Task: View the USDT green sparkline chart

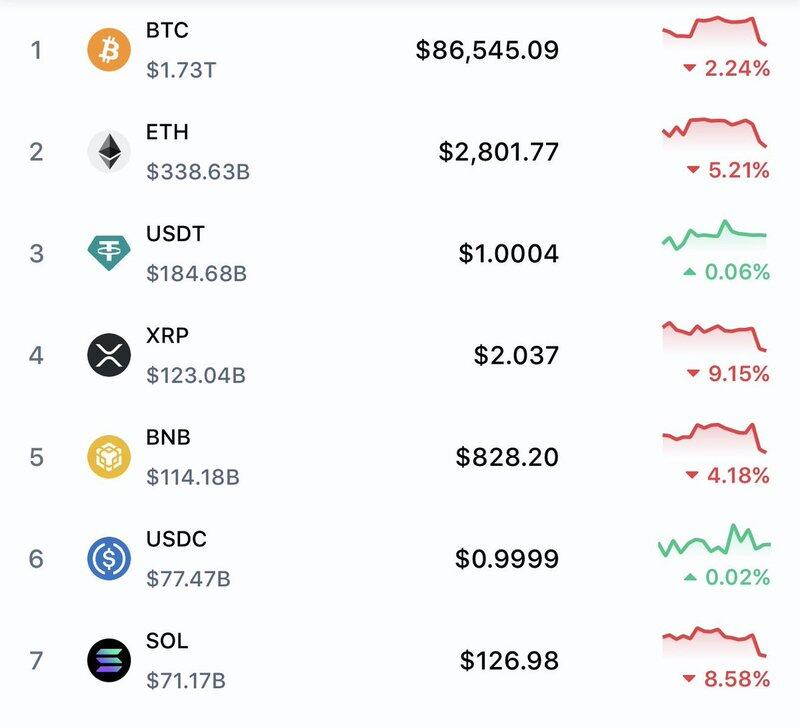Action: [714, 236]
